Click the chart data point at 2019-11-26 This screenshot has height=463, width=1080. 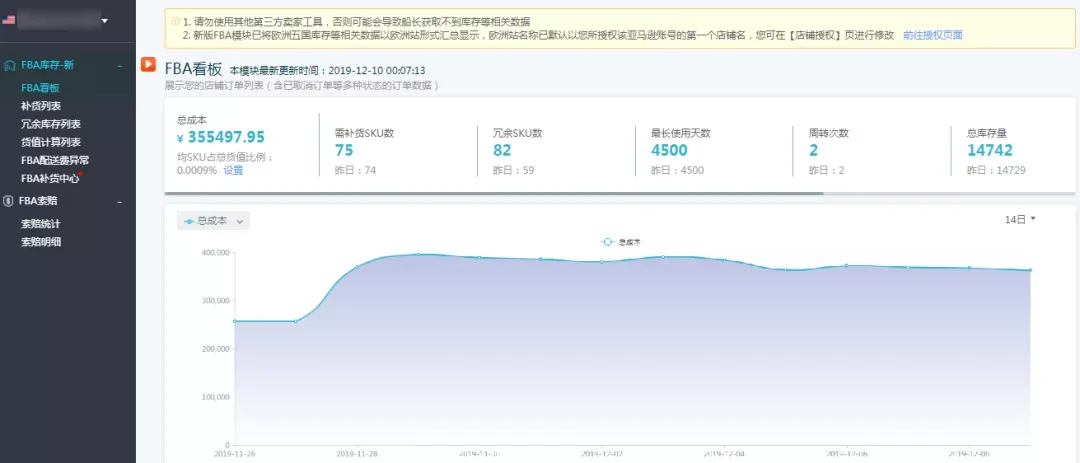pyautogui.click(x=235, y=321)
